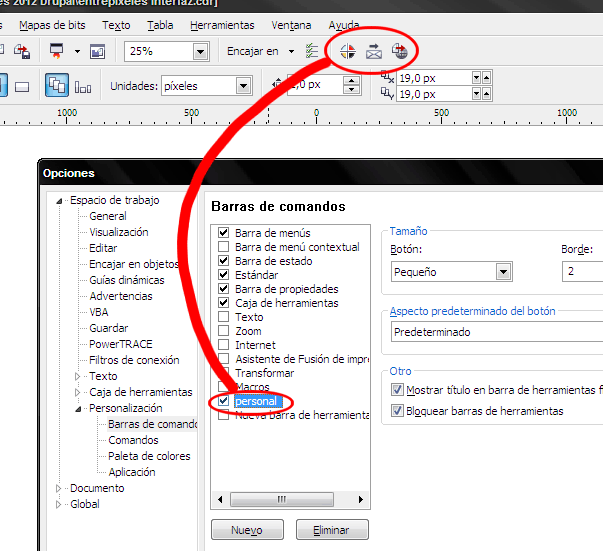603x551 pixels.
Task: Click the current page layout icon
Action: [x=83, y=87]
